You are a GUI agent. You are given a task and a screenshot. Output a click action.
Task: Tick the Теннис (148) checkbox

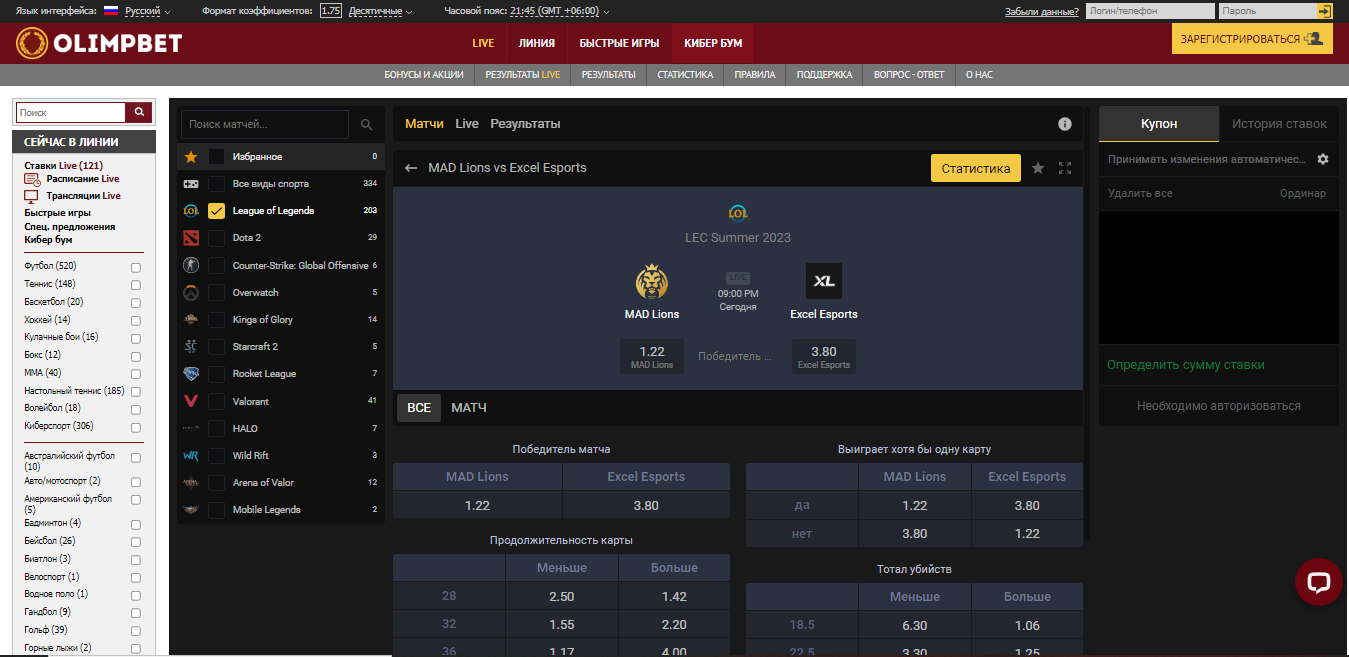[x=136, y=285]
